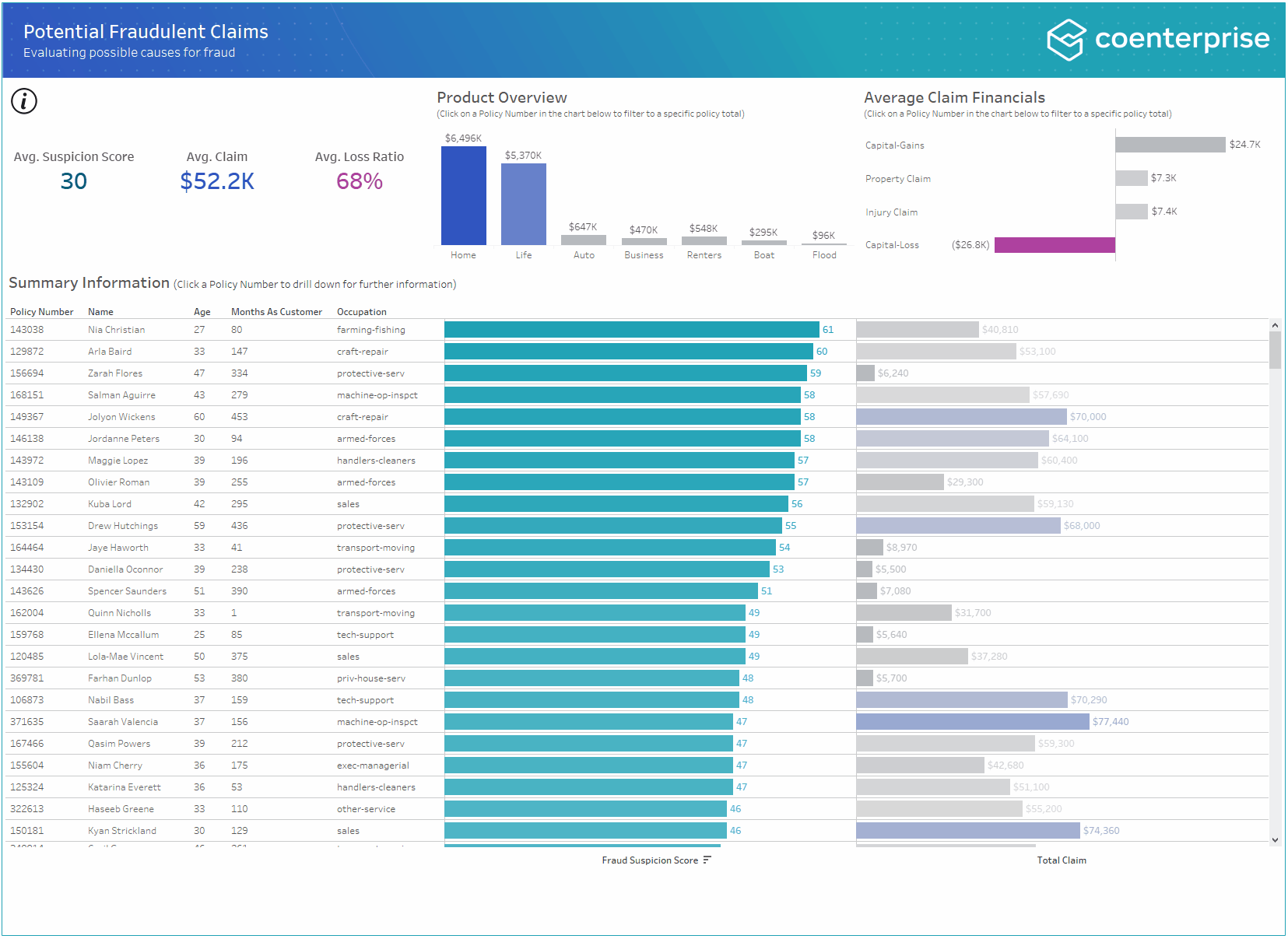1288x939 pixels.
Task: Select the Life bar in Product Overview
Action: tap(523, 202)
